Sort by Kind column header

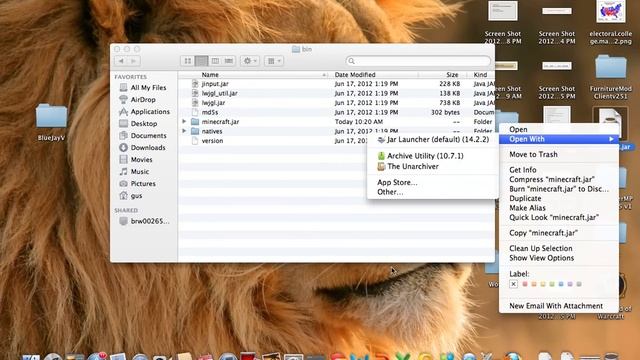point(482,75)
